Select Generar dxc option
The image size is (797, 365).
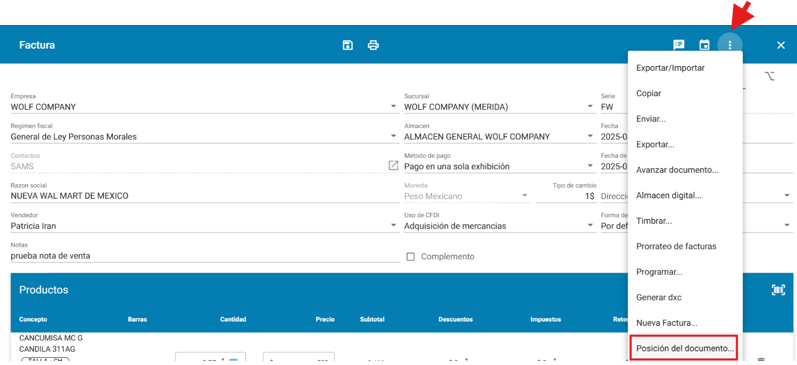pyautogui.click(x=685, y=297)
